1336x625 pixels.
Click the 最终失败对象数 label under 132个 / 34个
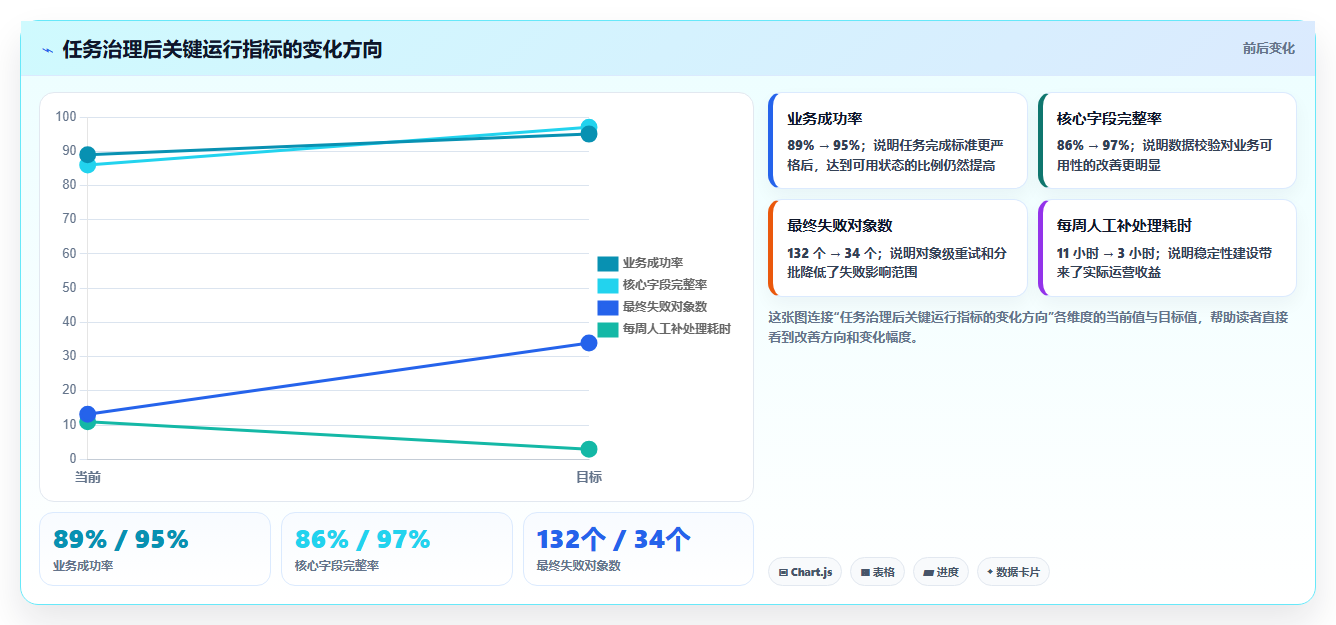coord(579,566)
